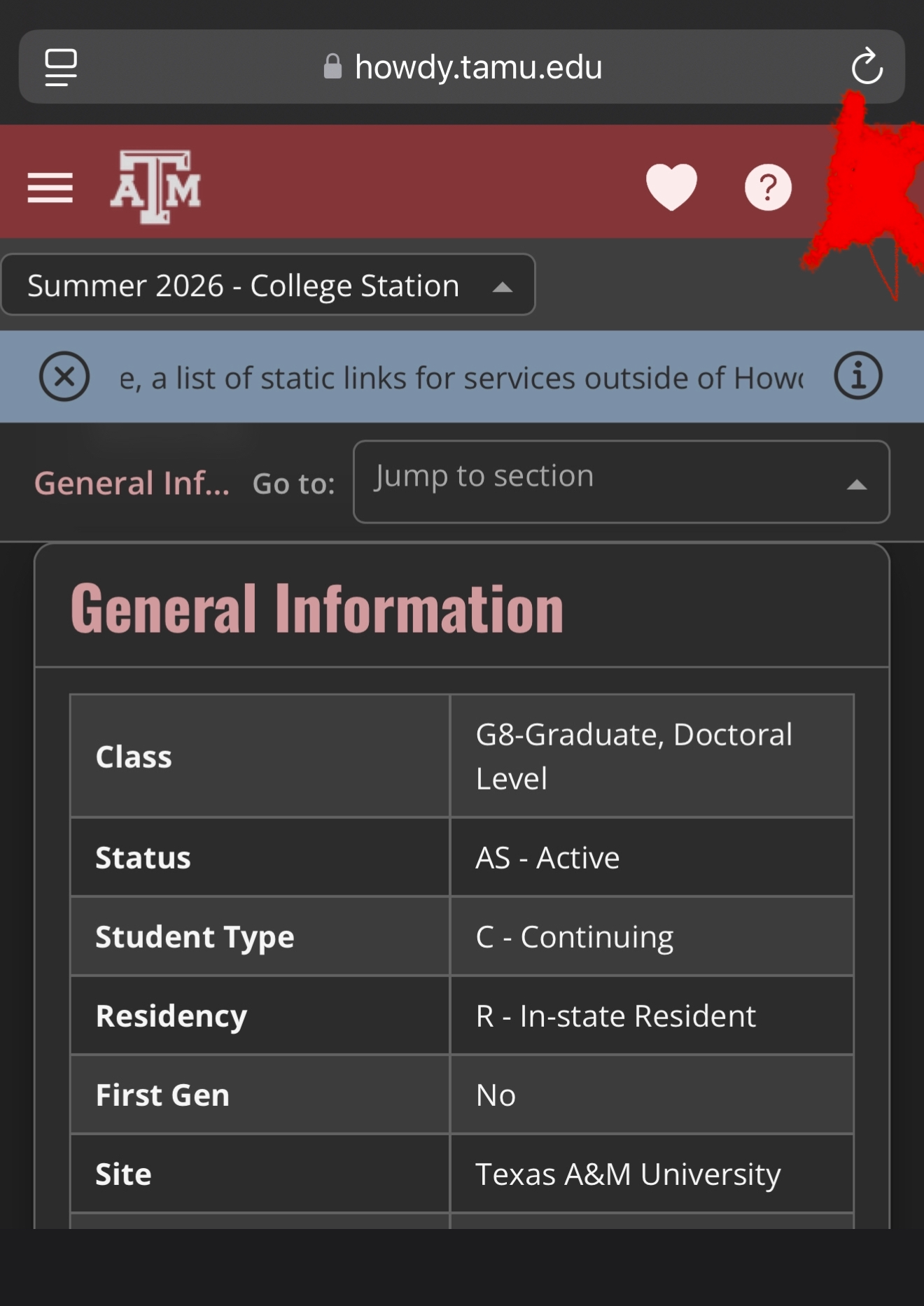Expand the Summer 2026 - College Station dropdown
This screenshot has width=924, height=1306.
tap(268, 285)
